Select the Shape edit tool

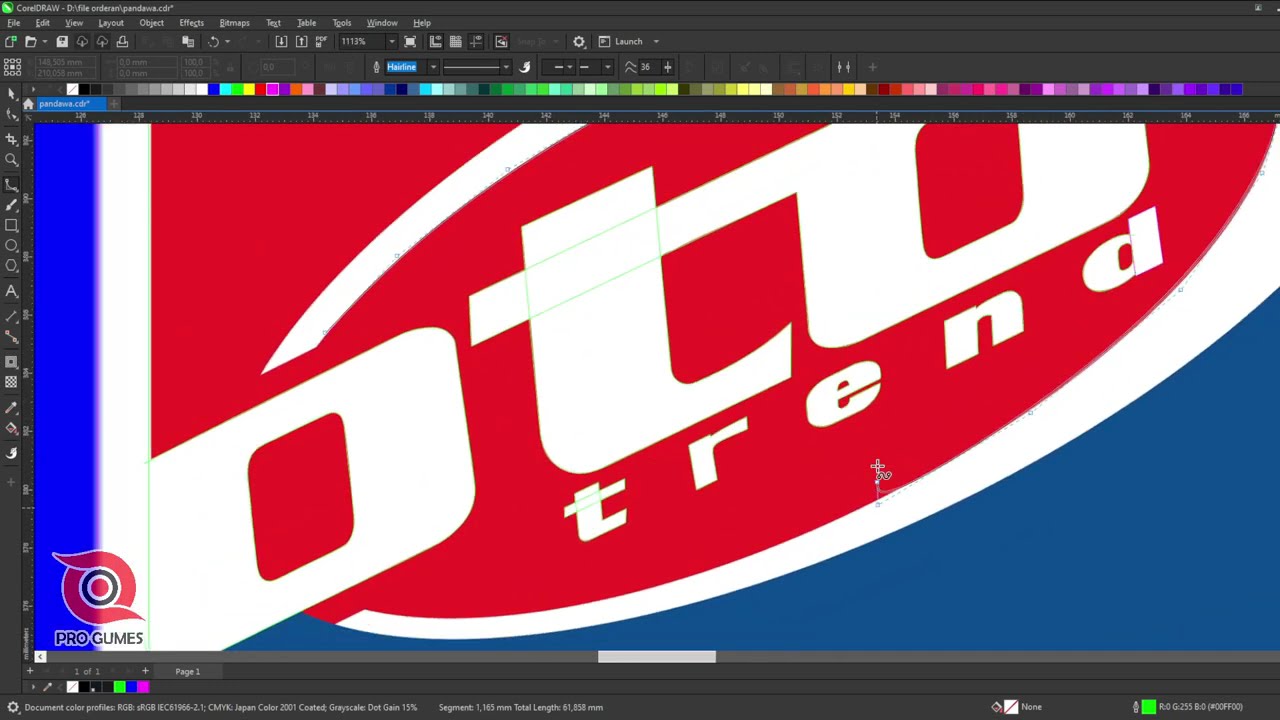(x=11, y=115)
